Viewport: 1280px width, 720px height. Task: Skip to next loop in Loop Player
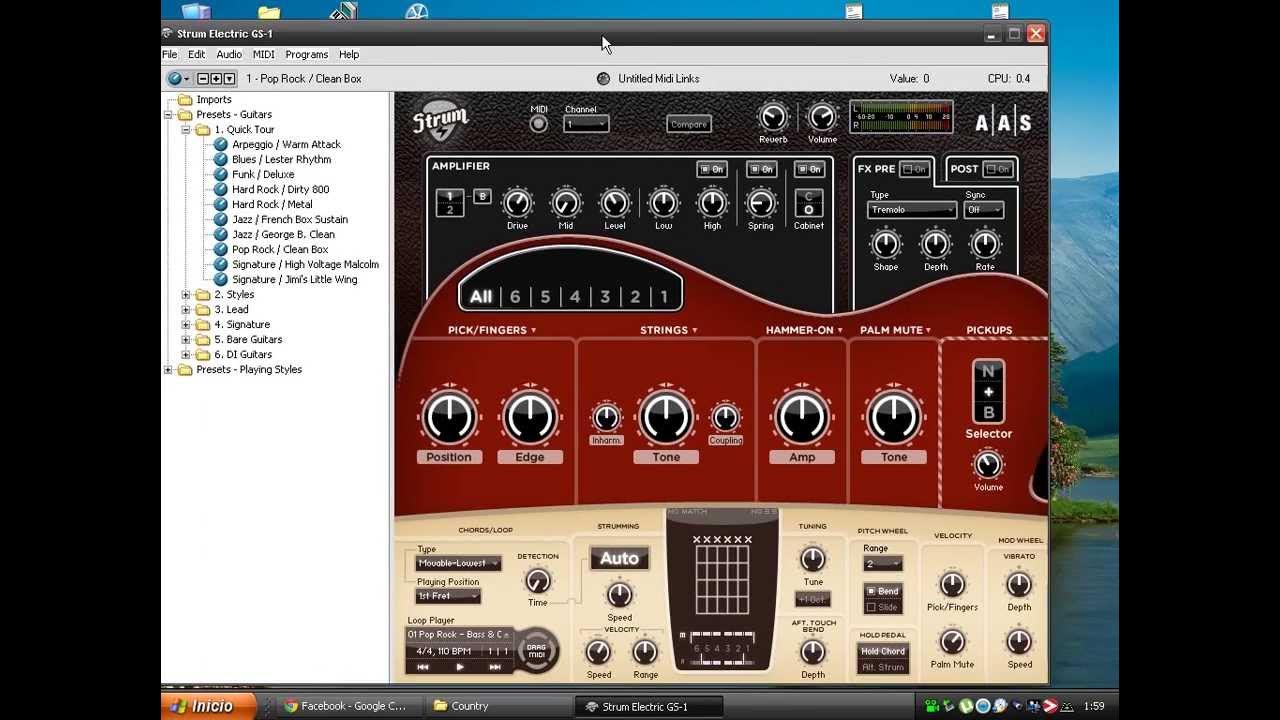click(494, 667)
